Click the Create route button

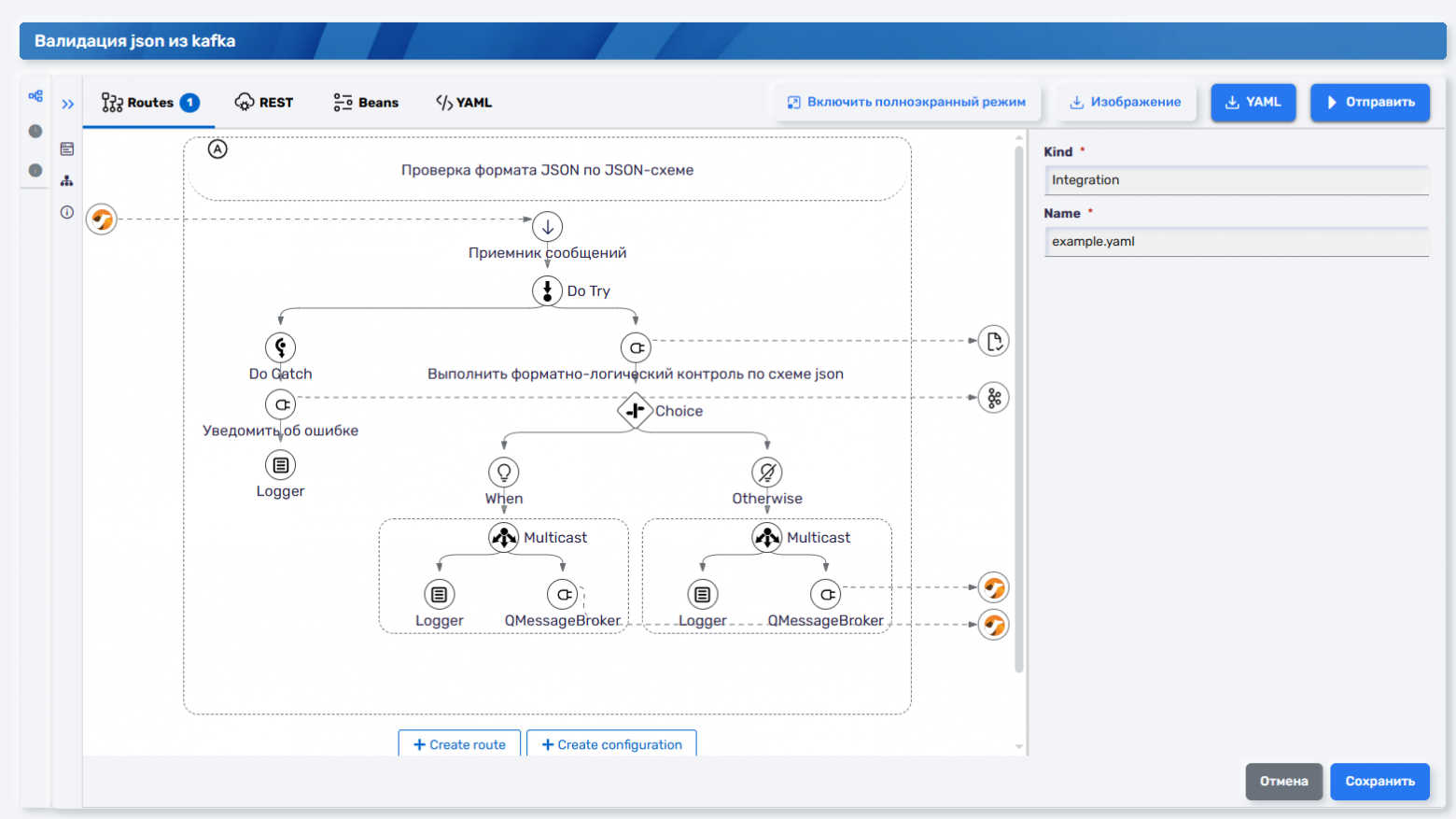[x=459, y=744]
